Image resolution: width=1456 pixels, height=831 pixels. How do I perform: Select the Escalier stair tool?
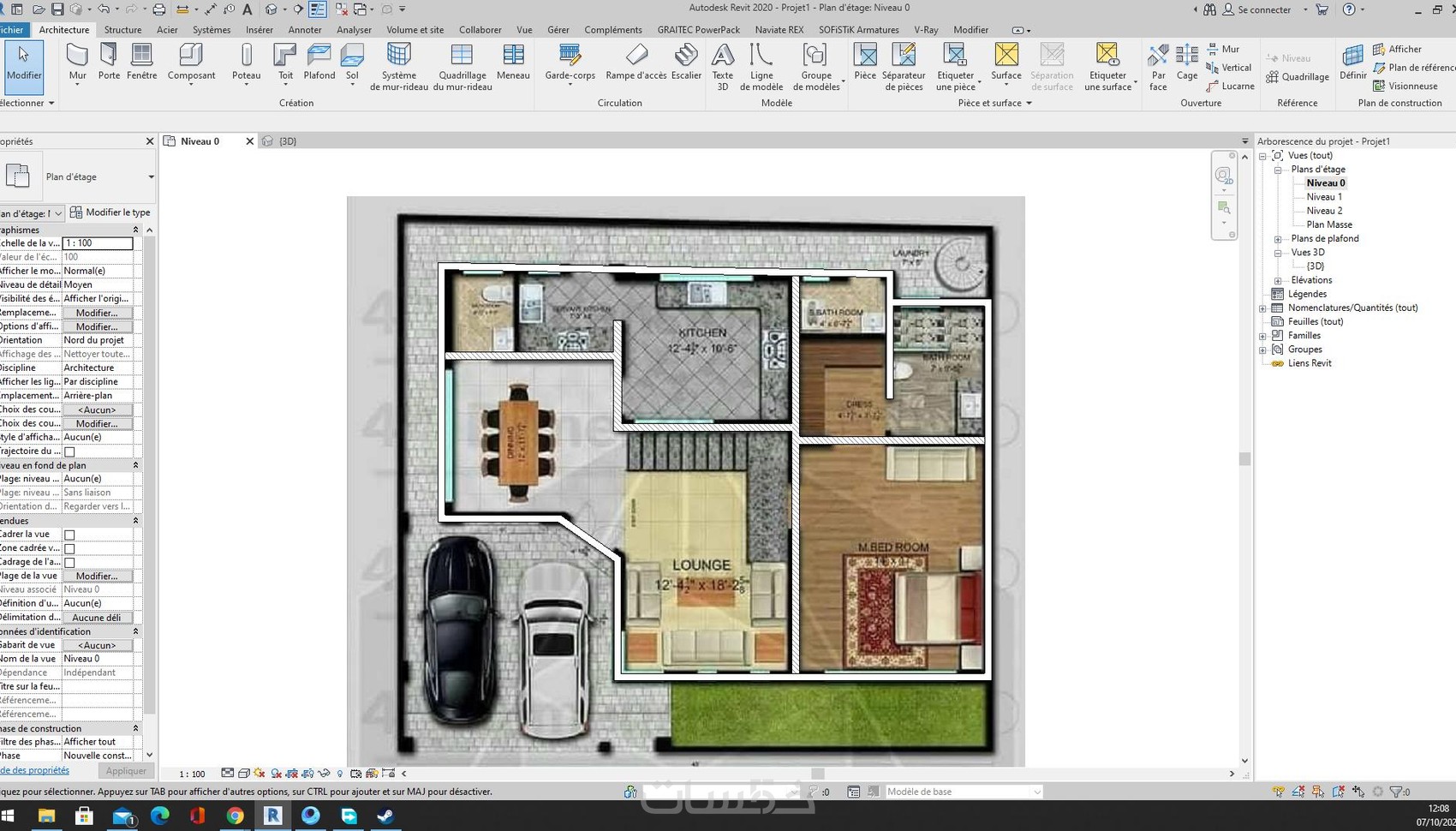686,63
